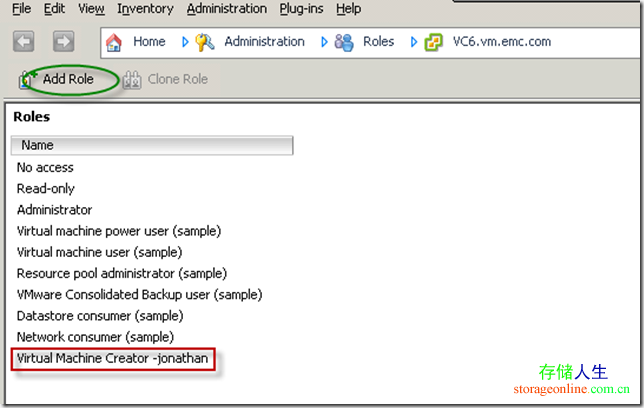Open the File menu
This screenshot has height=408, width=644.
coord(21,9)
